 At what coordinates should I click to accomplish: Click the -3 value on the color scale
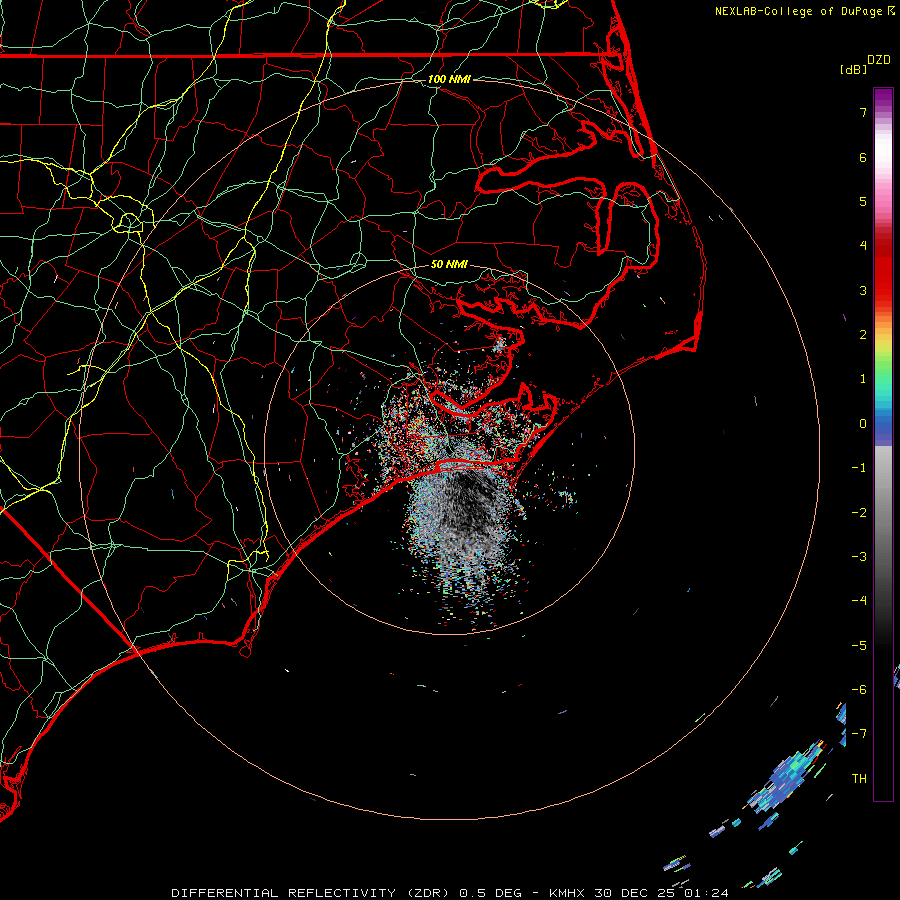pos(859,557)
